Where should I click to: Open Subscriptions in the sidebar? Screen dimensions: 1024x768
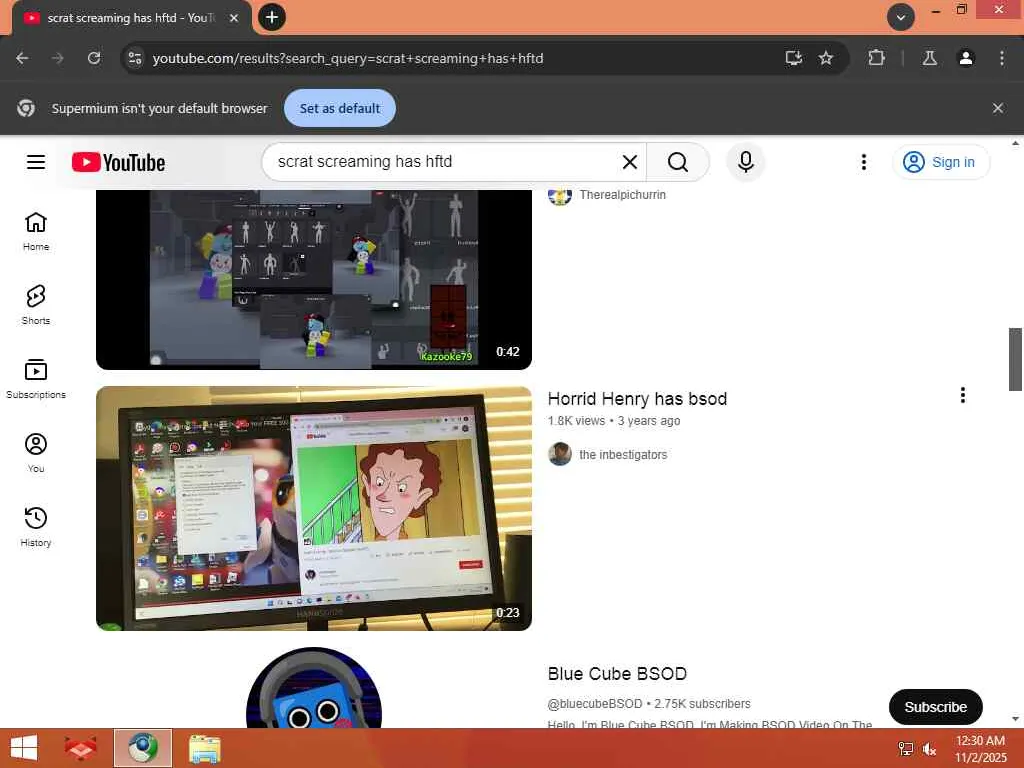[x=36, y=379]
